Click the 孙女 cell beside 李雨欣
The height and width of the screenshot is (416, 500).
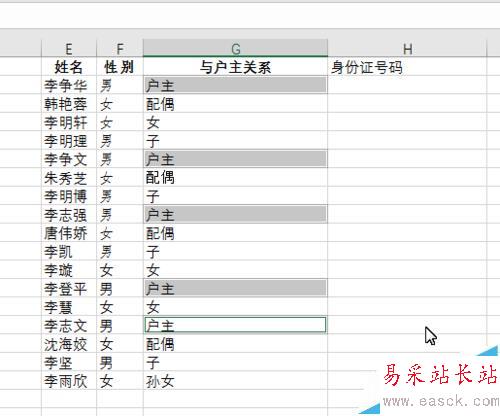tap(235, 380)
